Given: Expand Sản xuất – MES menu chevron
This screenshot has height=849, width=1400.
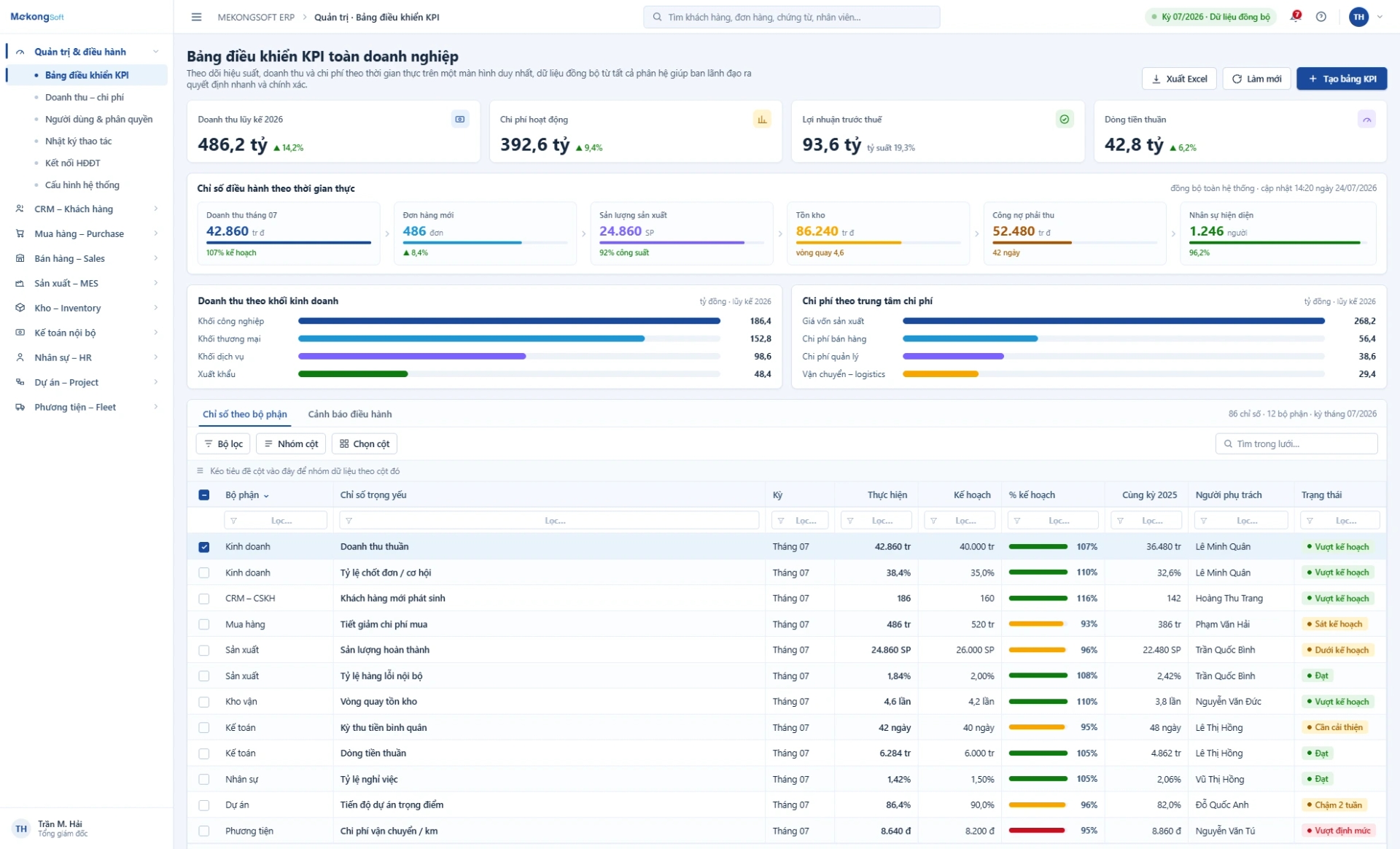Looking at the screenshot, I should click(155, 283).
